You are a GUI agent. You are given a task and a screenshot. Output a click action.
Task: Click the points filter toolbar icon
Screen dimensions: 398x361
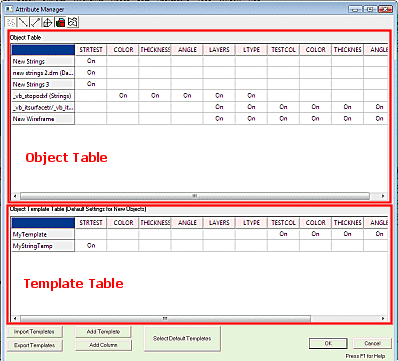click(x=11, y=22)
